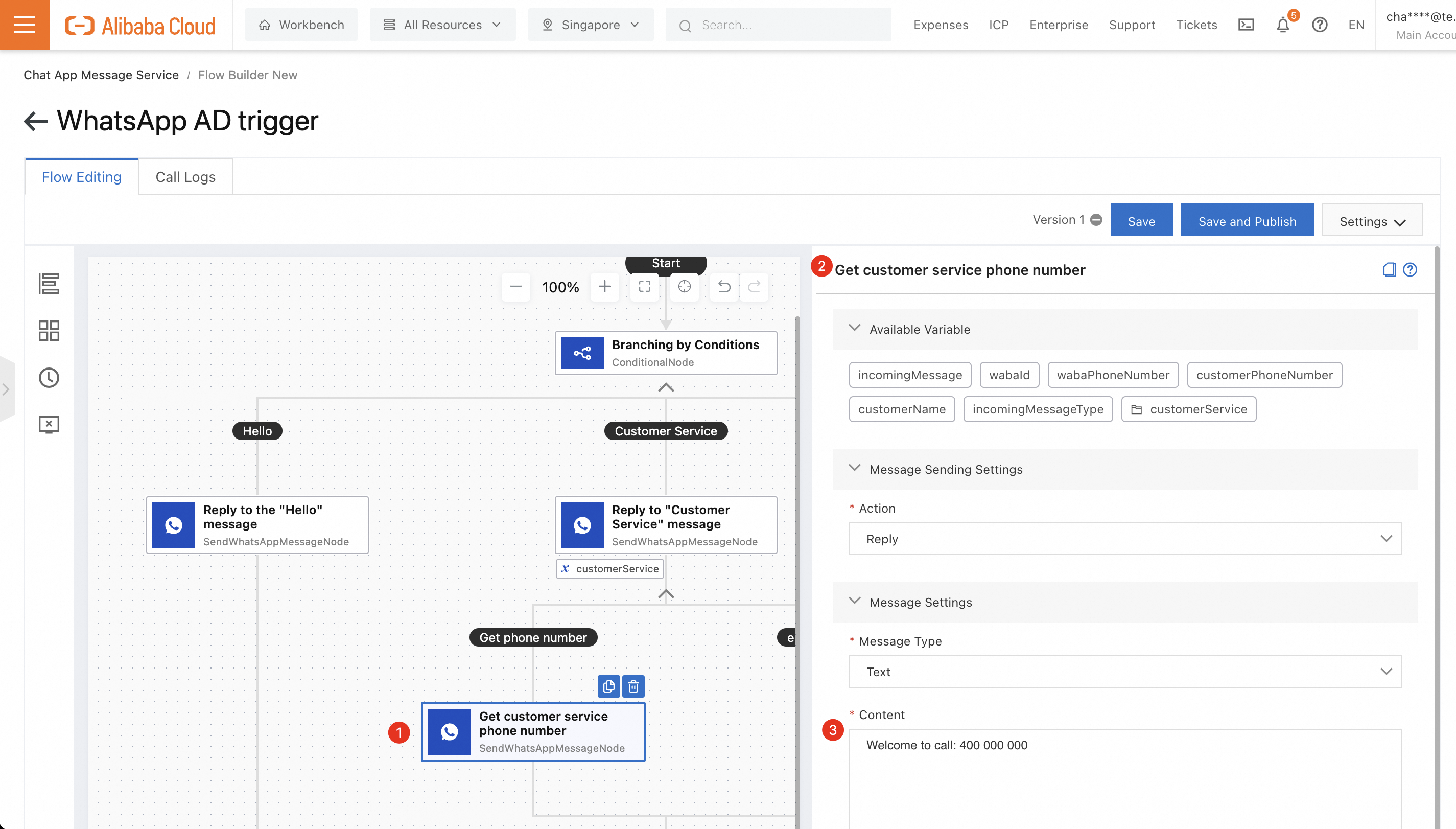This screenshot has width=1456, height=829.
Task: Insert the customerPhoneNumber variable tag
Action: point(1264,375)
